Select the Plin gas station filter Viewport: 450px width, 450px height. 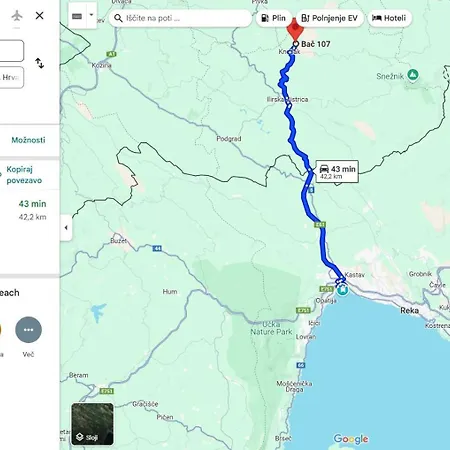273,18
